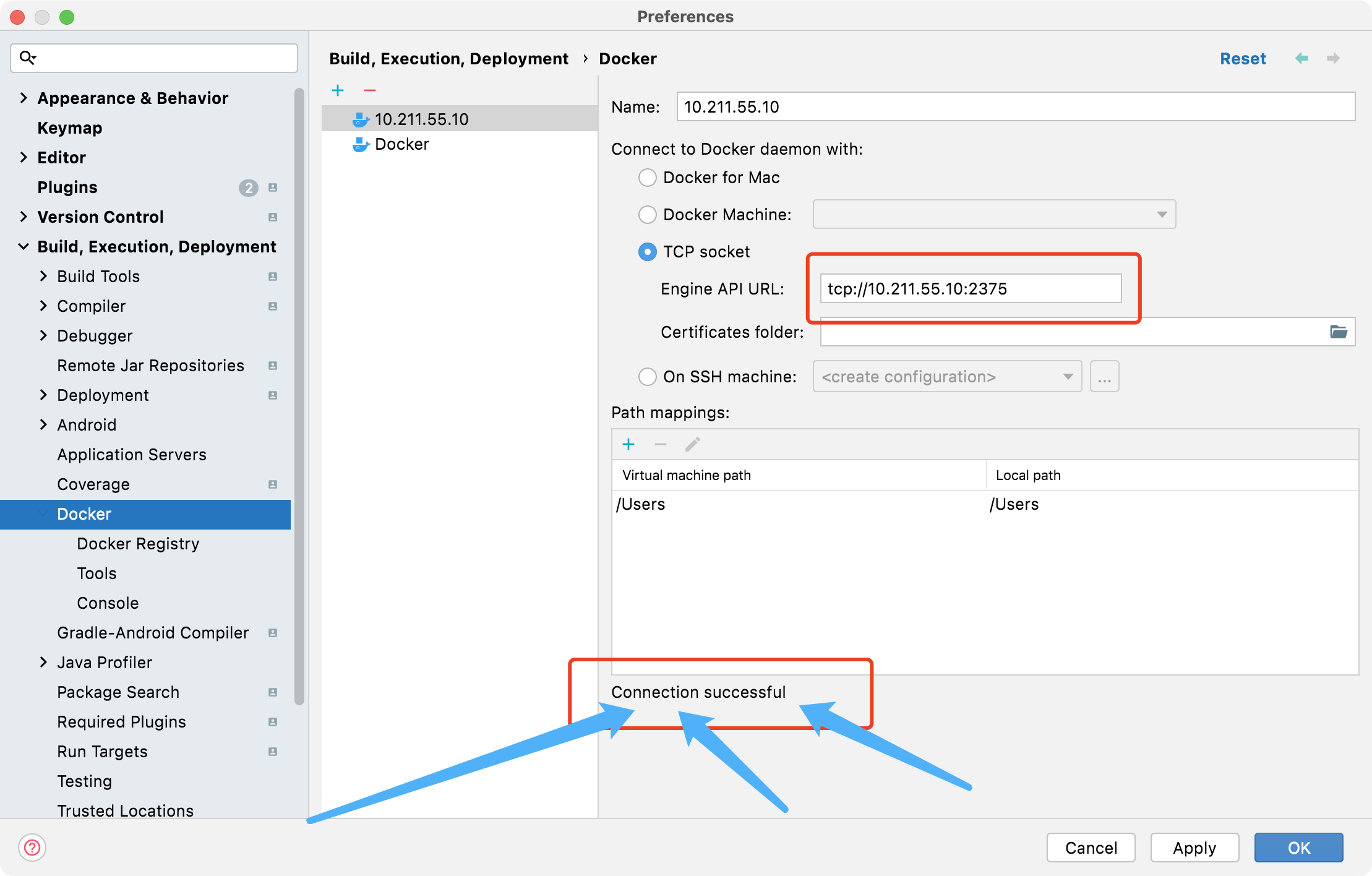Select the On SSH machine radio option
Image resolution: width=1372 pixels, height=876 pixels.
point(647,377)
